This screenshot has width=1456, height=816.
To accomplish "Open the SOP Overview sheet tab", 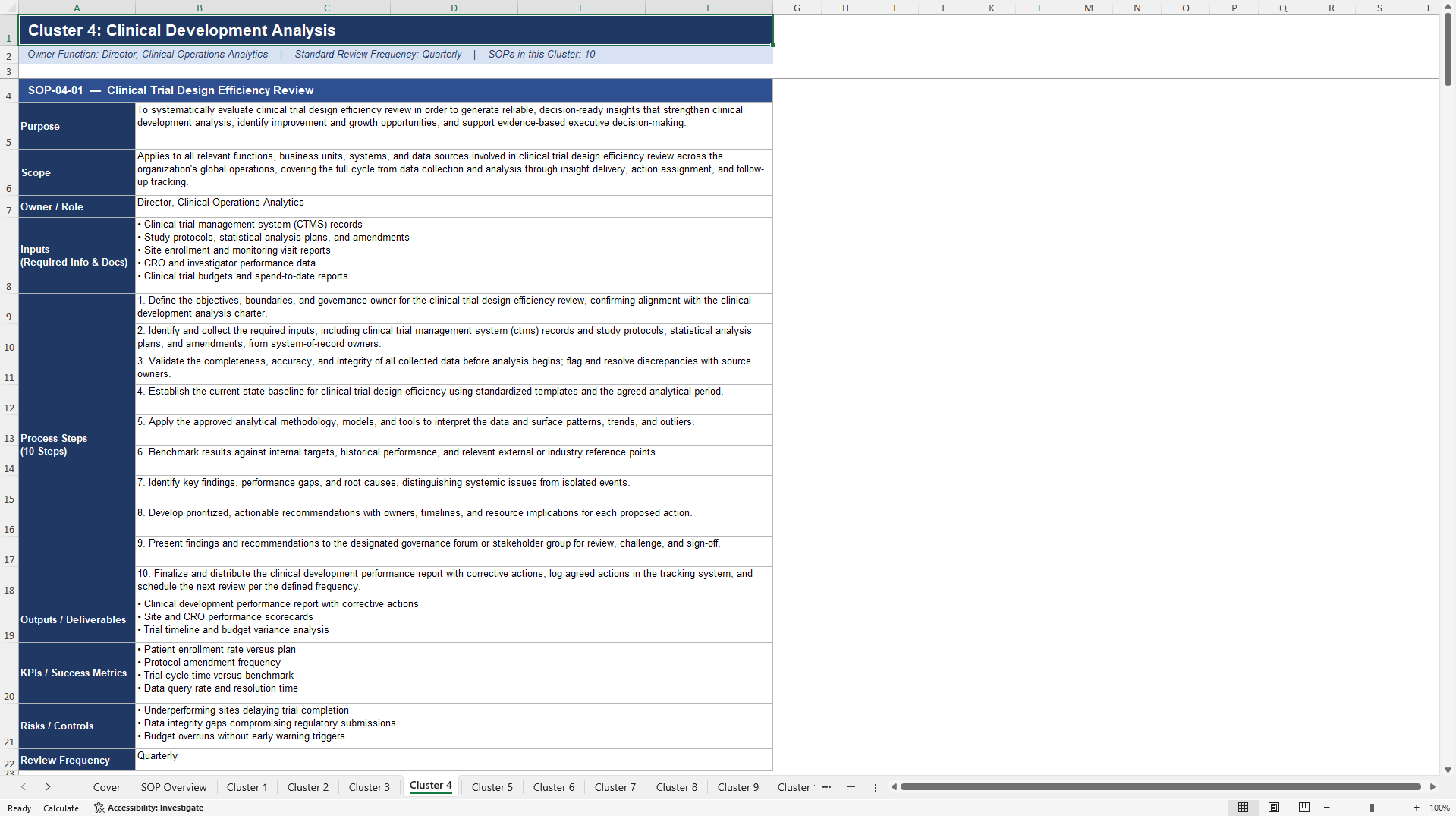I will [174, 787].
